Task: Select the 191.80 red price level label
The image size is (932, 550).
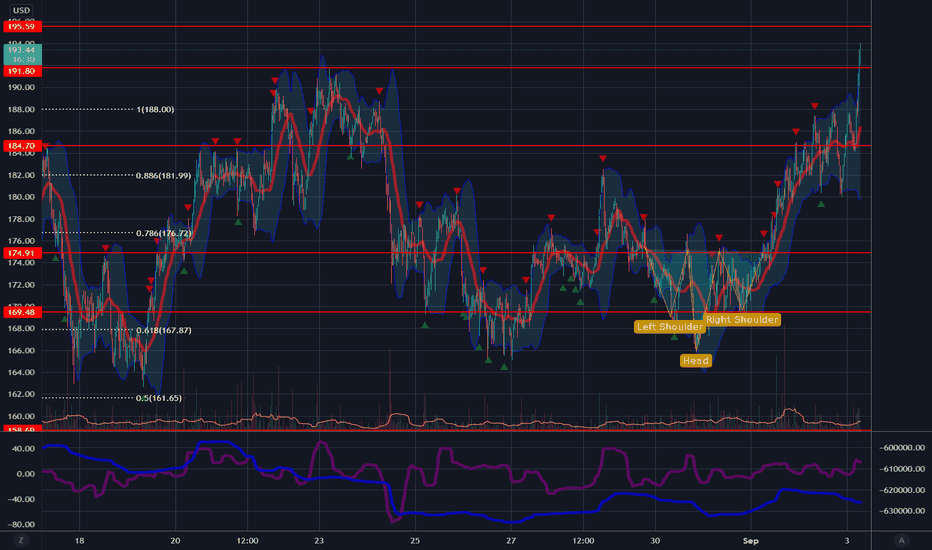Action: 22,71
